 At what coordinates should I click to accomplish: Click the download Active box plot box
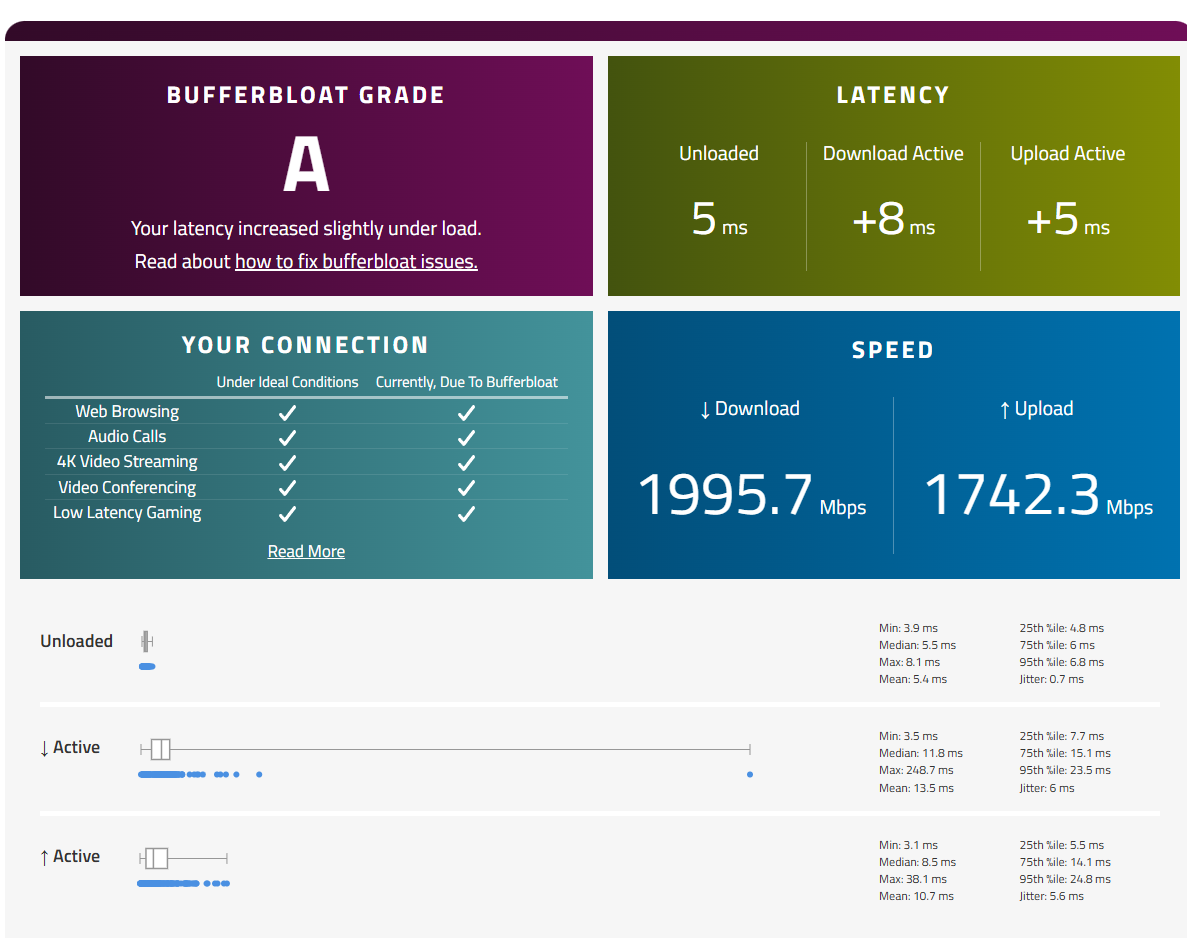tap(160, 749)
